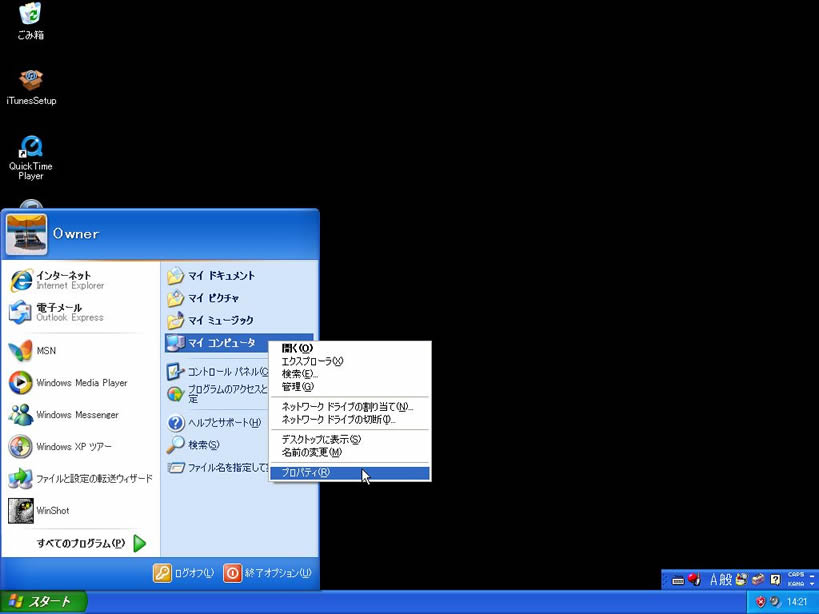Change the conversion mode '般' on language bar
This screenshot has height=614, width=819.
[726, 580]
